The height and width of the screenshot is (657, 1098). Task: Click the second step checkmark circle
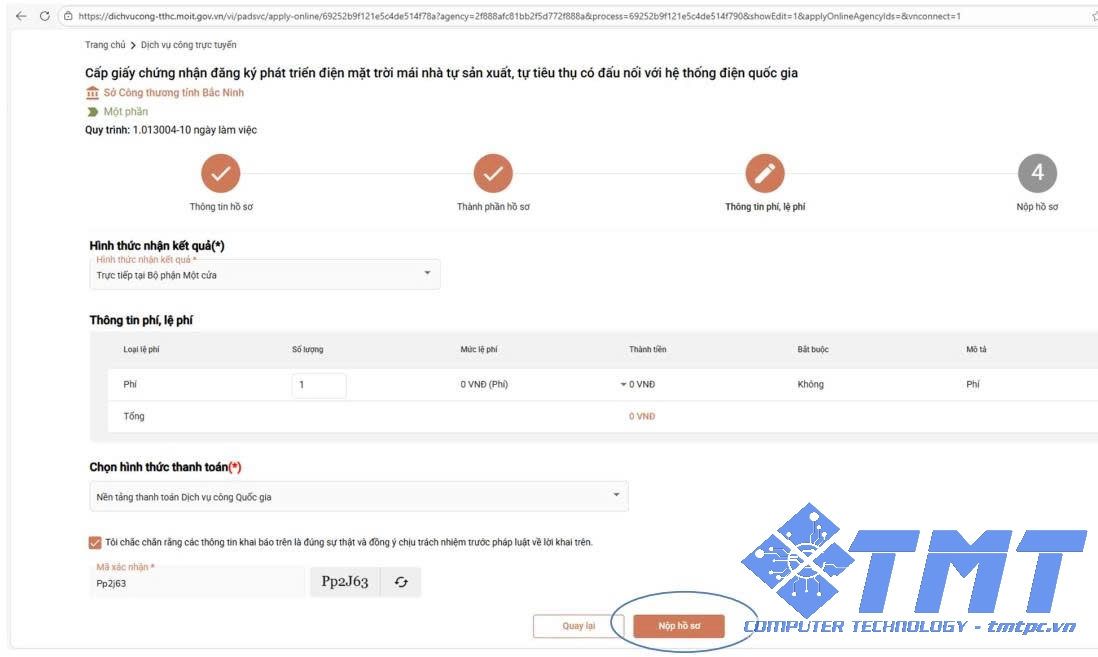coord(493,174)
